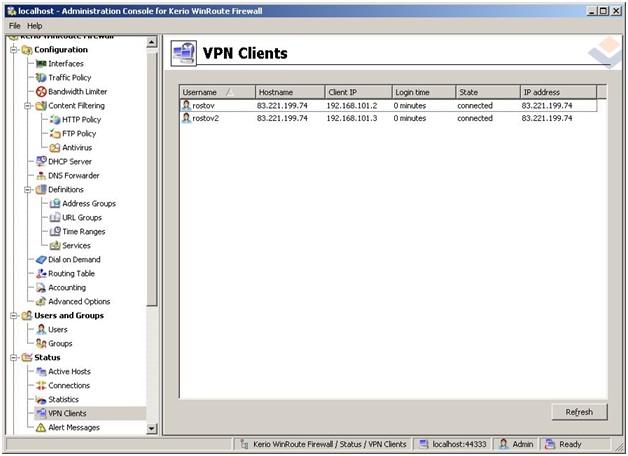Collapse the Content Filtering node

(x=28, y=106)
